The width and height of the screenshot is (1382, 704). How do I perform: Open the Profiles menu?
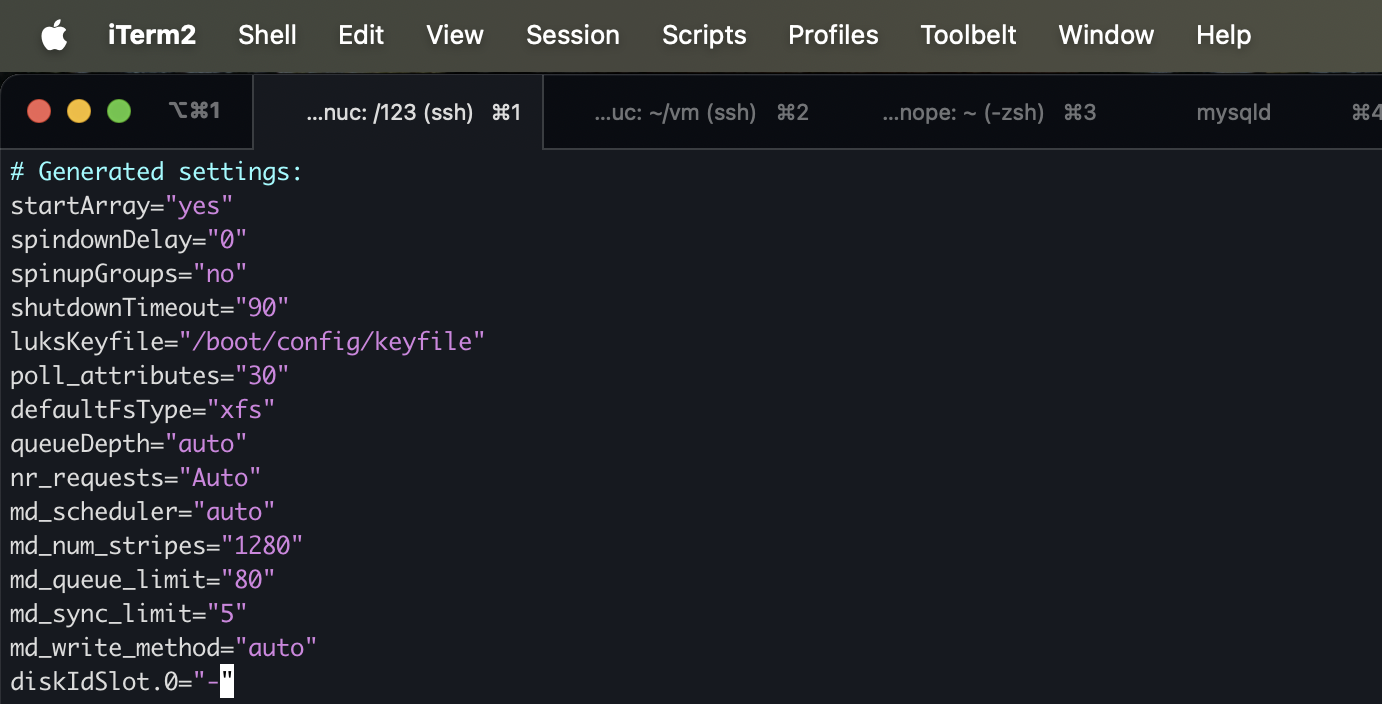833,36
